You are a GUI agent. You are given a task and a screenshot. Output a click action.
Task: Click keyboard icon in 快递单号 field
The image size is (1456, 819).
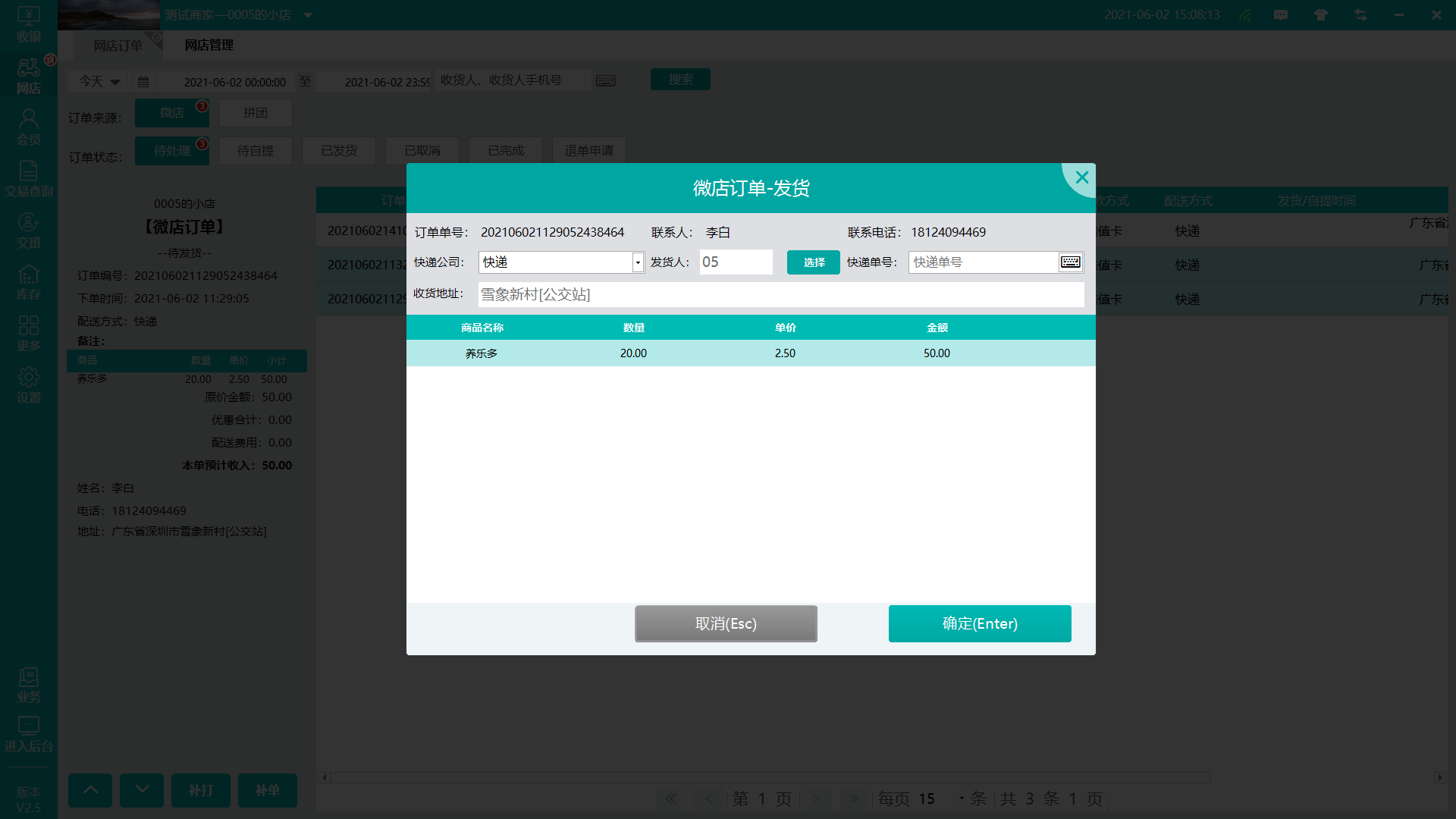1071,262
